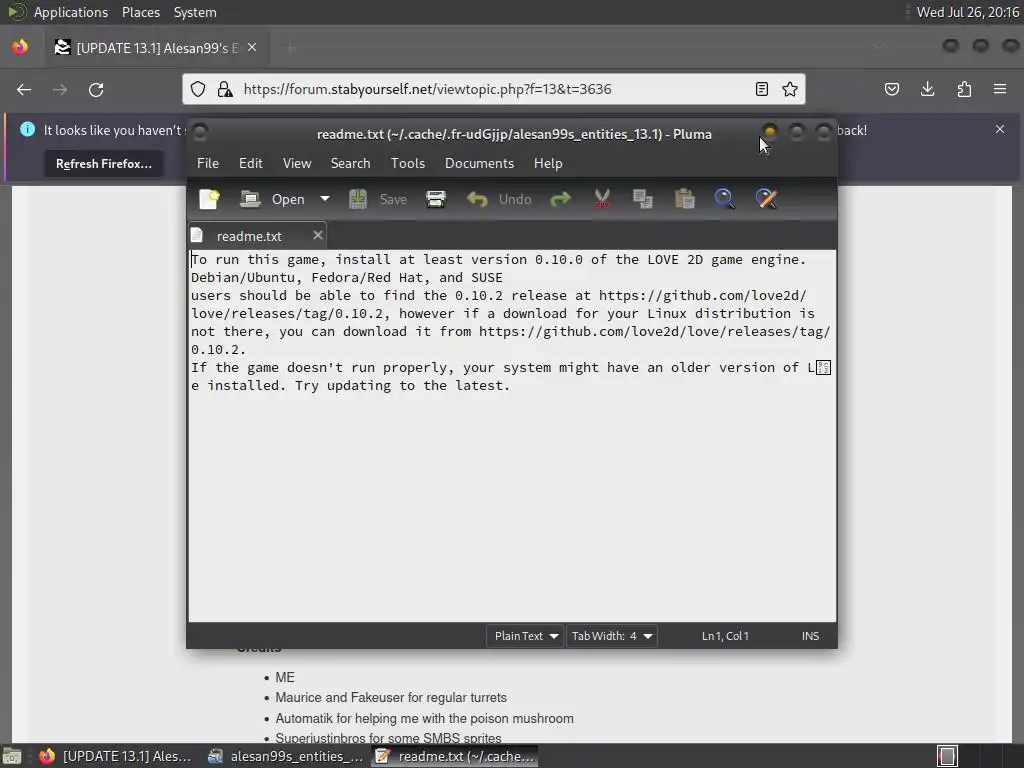This screenshot has width=1024, height=768.
Task: Toggle Firefox reader view icon
Action: [761, 89]
